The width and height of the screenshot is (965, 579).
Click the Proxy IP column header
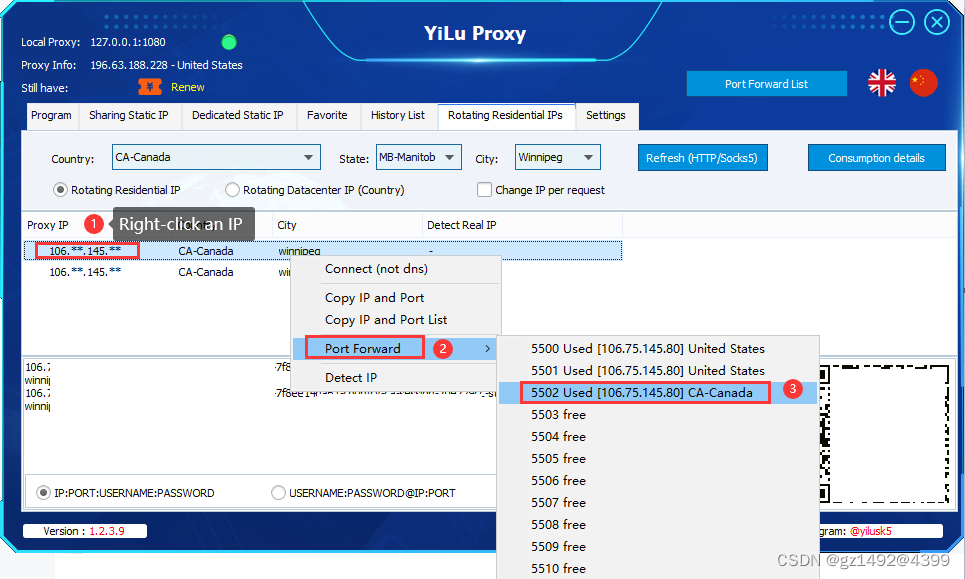click(47, 225)
